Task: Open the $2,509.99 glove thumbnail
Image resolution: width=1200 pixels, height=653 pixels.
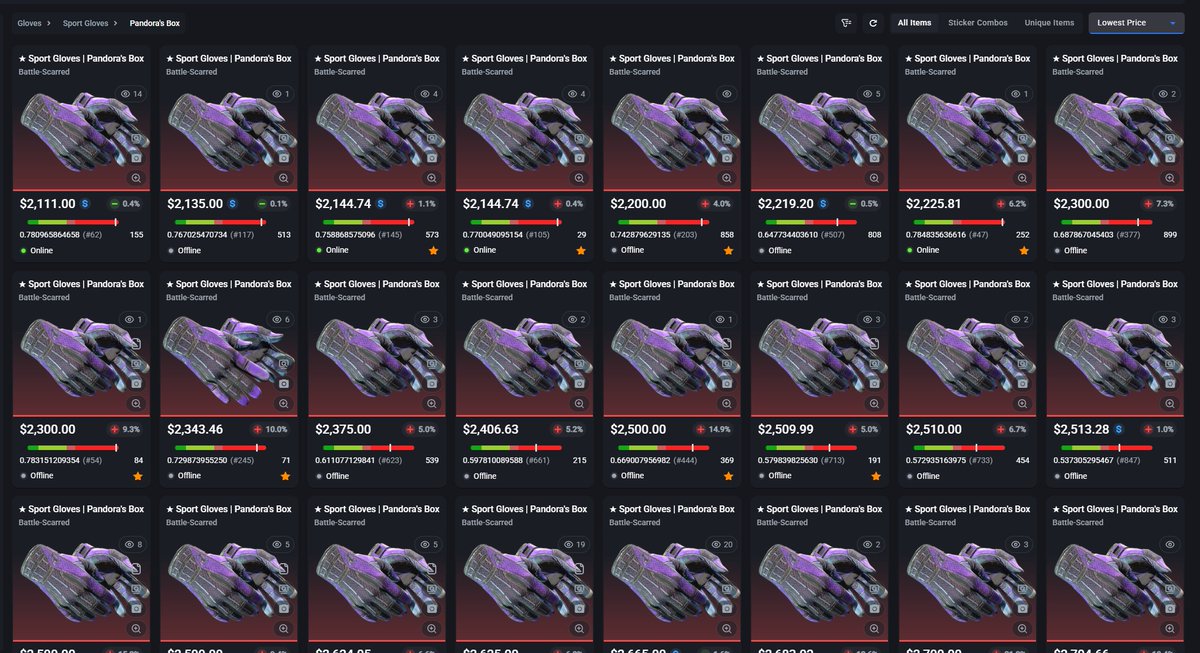Action: tap(818, 356)
